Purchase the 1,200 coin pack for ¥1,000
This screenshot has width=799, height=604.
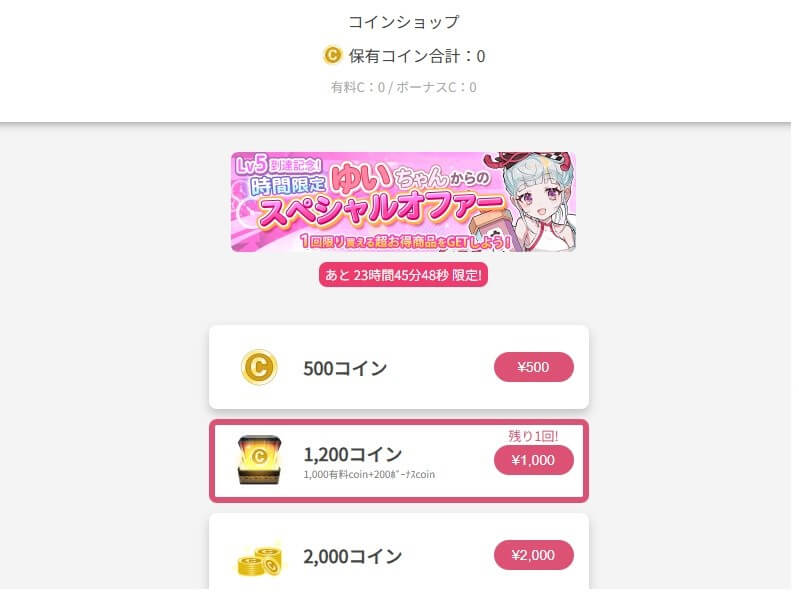coord(534,460)
